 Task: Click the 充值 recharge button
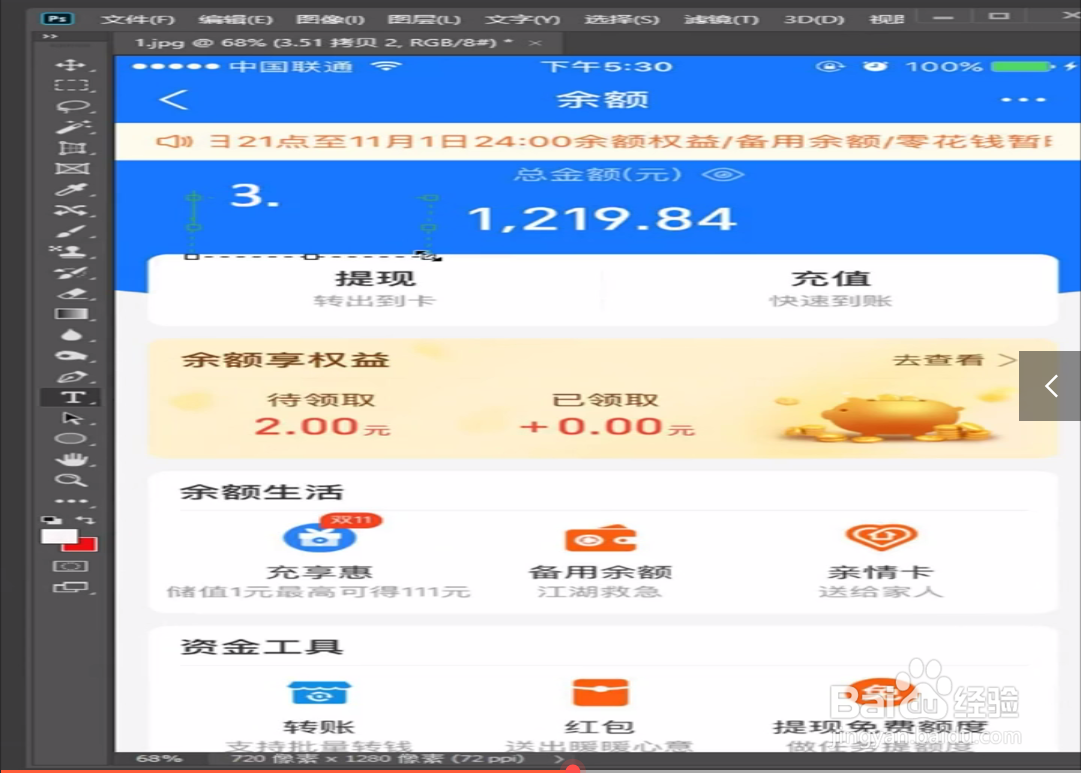[x=831, y=288]
